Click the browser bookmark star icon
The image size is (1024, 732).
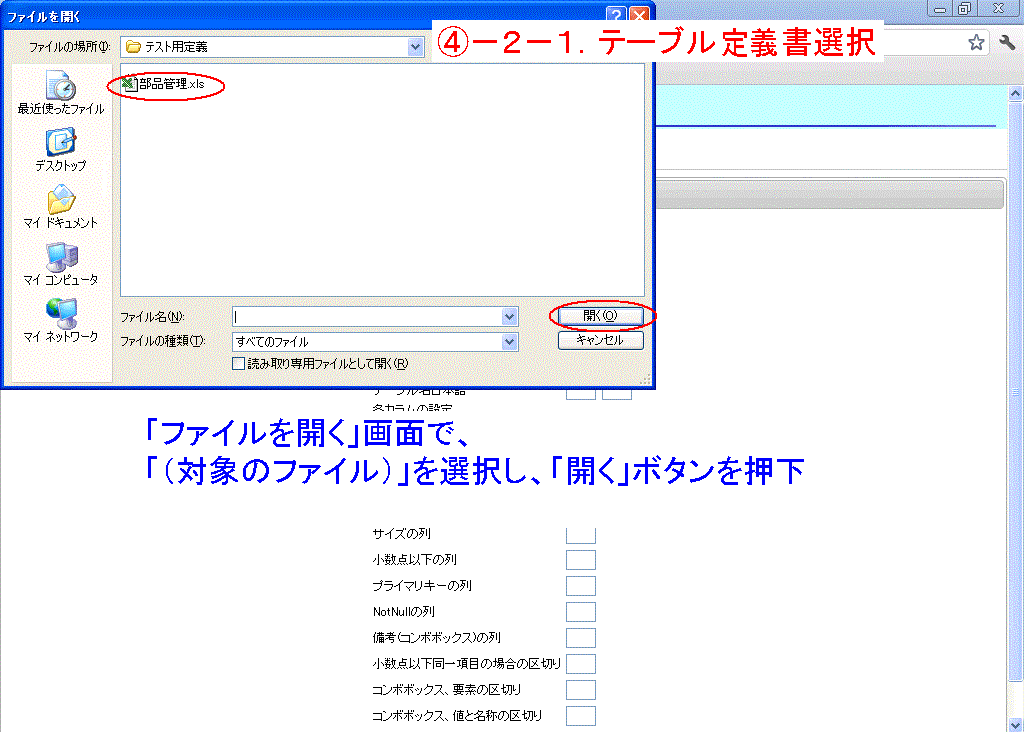[976, 43]
